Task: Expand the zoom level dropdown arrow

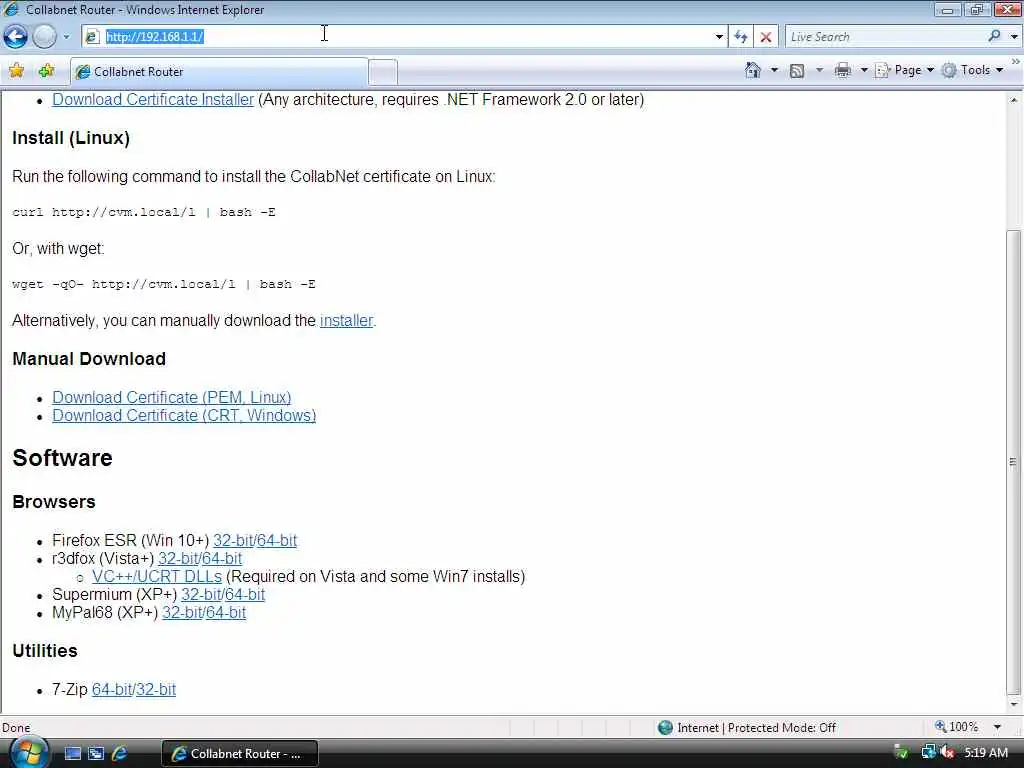Action: pyautogui.click(x=998, y=727)
